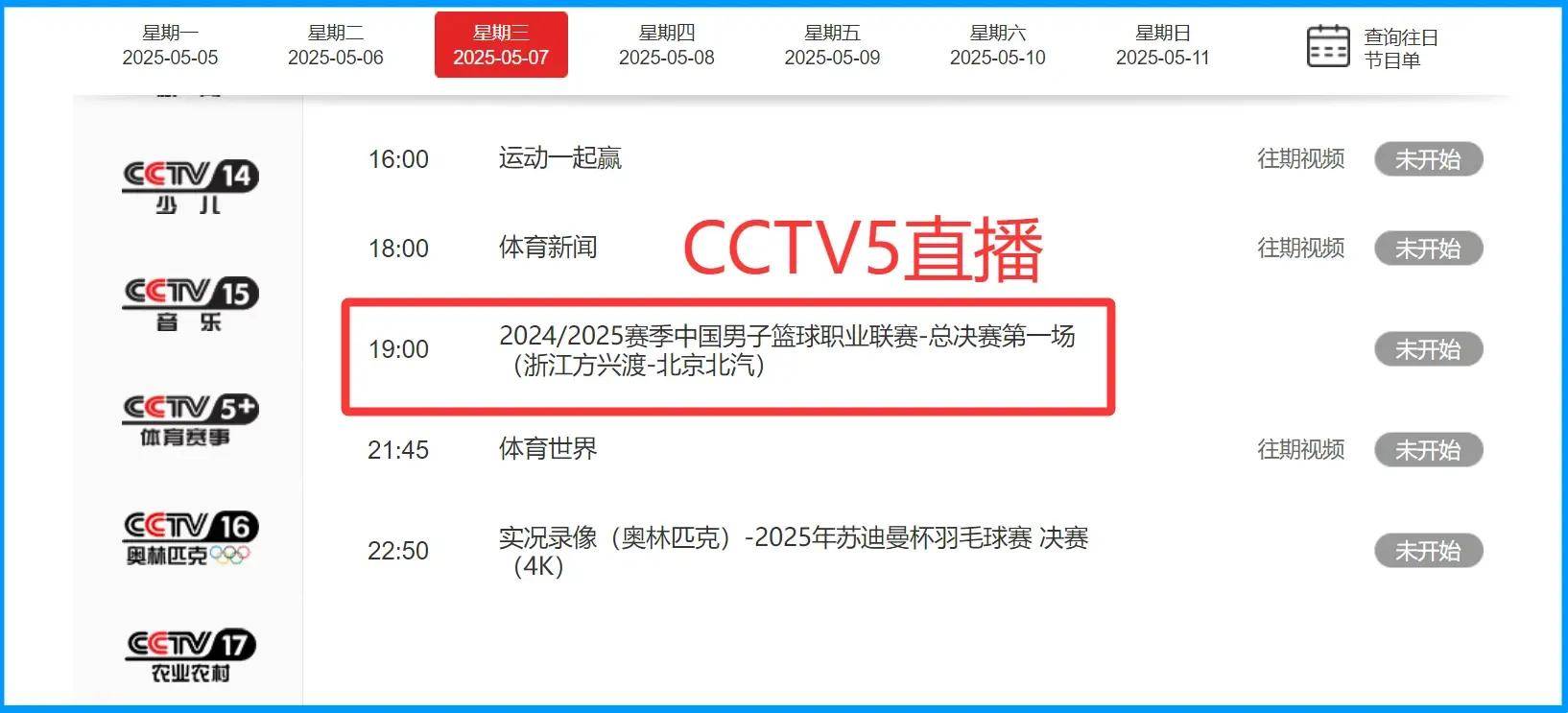Open the calendar icon for past schedules
This screenshot has height=713, width=1568.
click(x=1328, y=46)
